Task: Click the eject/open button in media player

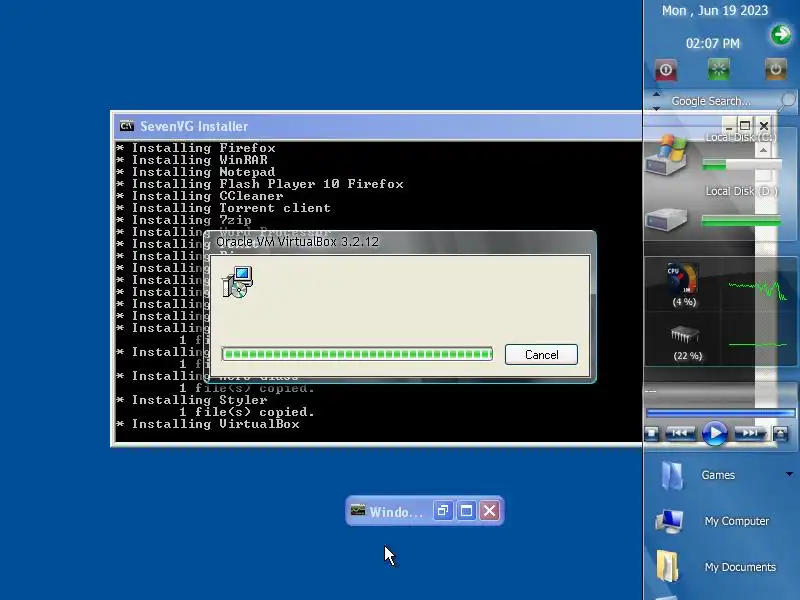Action: pos(780,434)
